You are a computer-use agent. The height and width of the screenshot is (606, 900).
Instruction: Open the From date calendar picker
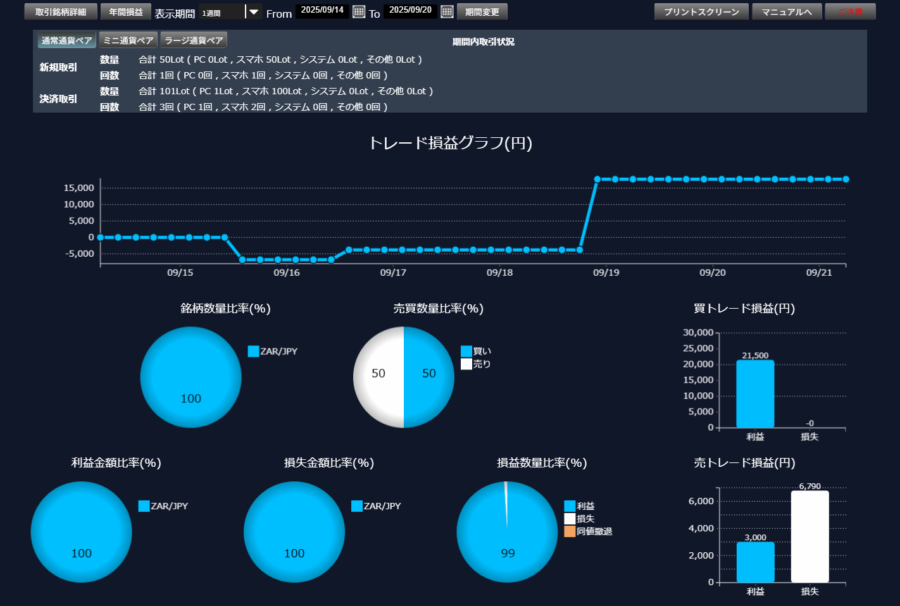click(x=359, y=12)
